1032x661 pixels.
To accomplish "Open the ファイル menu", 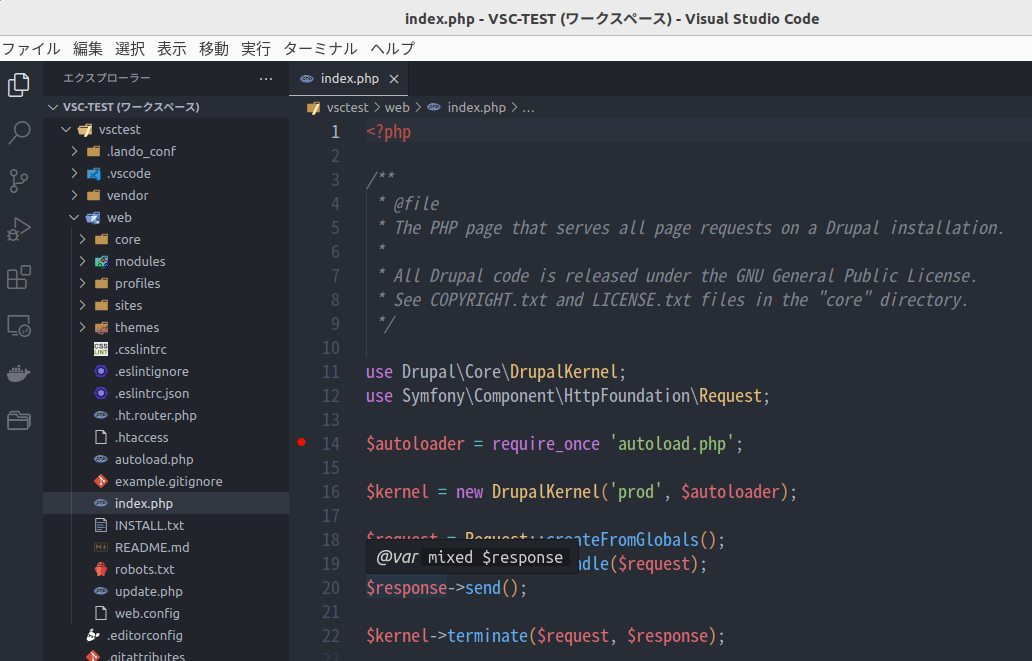I will click(x=31, y=49).
